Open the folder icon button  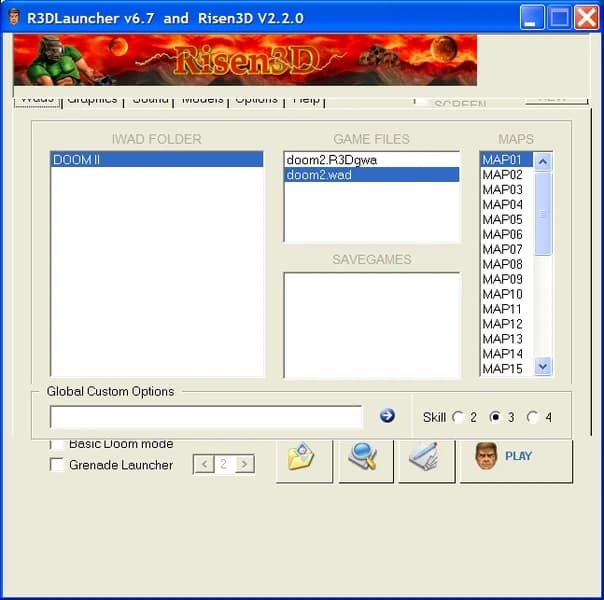304,461
